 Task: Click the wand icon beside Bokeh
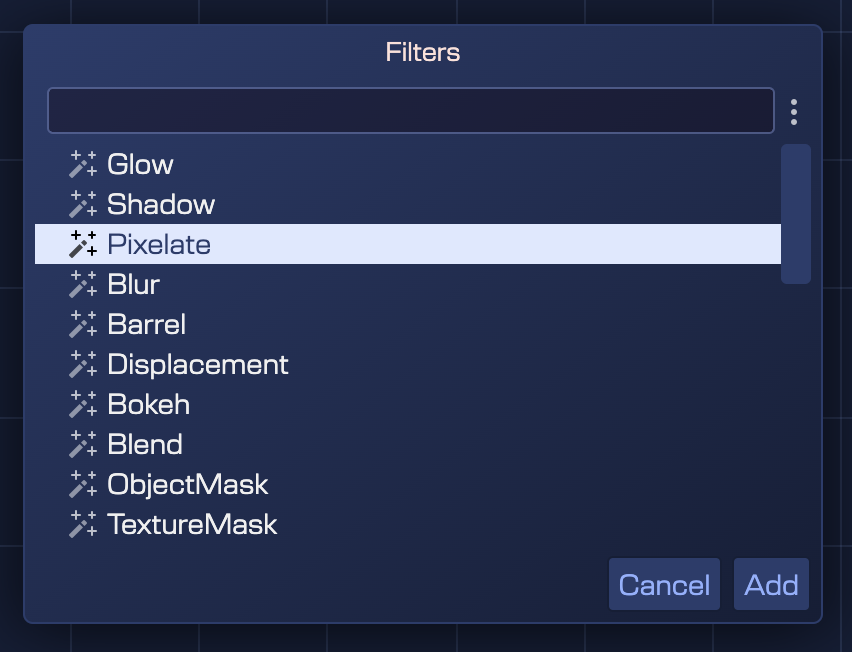point(82,404)
